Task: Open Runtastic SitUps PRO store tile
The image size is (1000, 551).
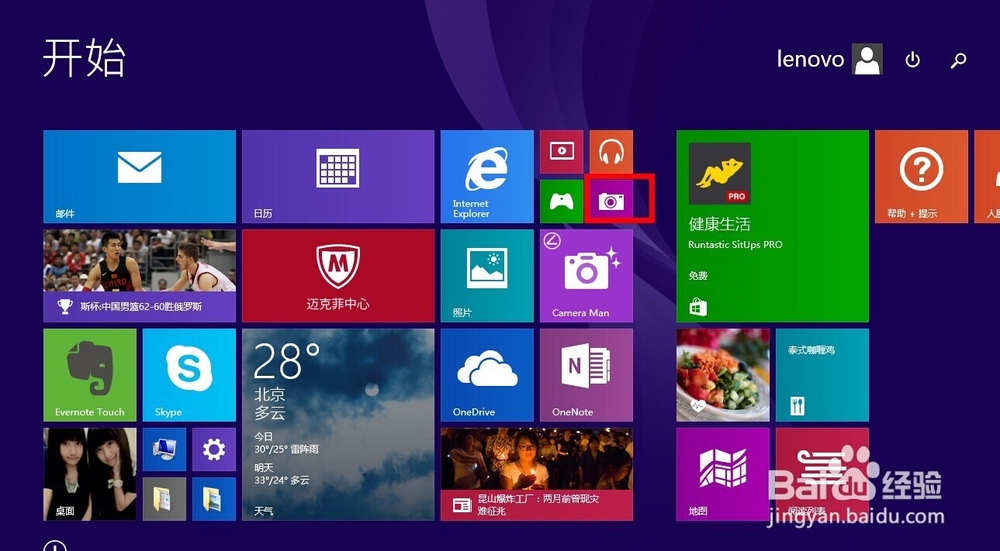Action: click(x=772, y=226)
